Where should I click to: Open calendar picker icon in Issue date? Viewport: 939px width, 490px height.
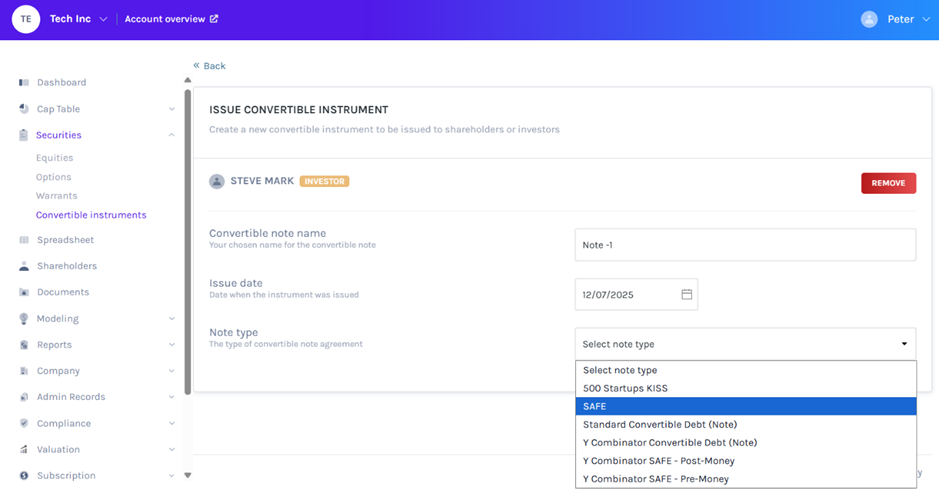[687, 295]
